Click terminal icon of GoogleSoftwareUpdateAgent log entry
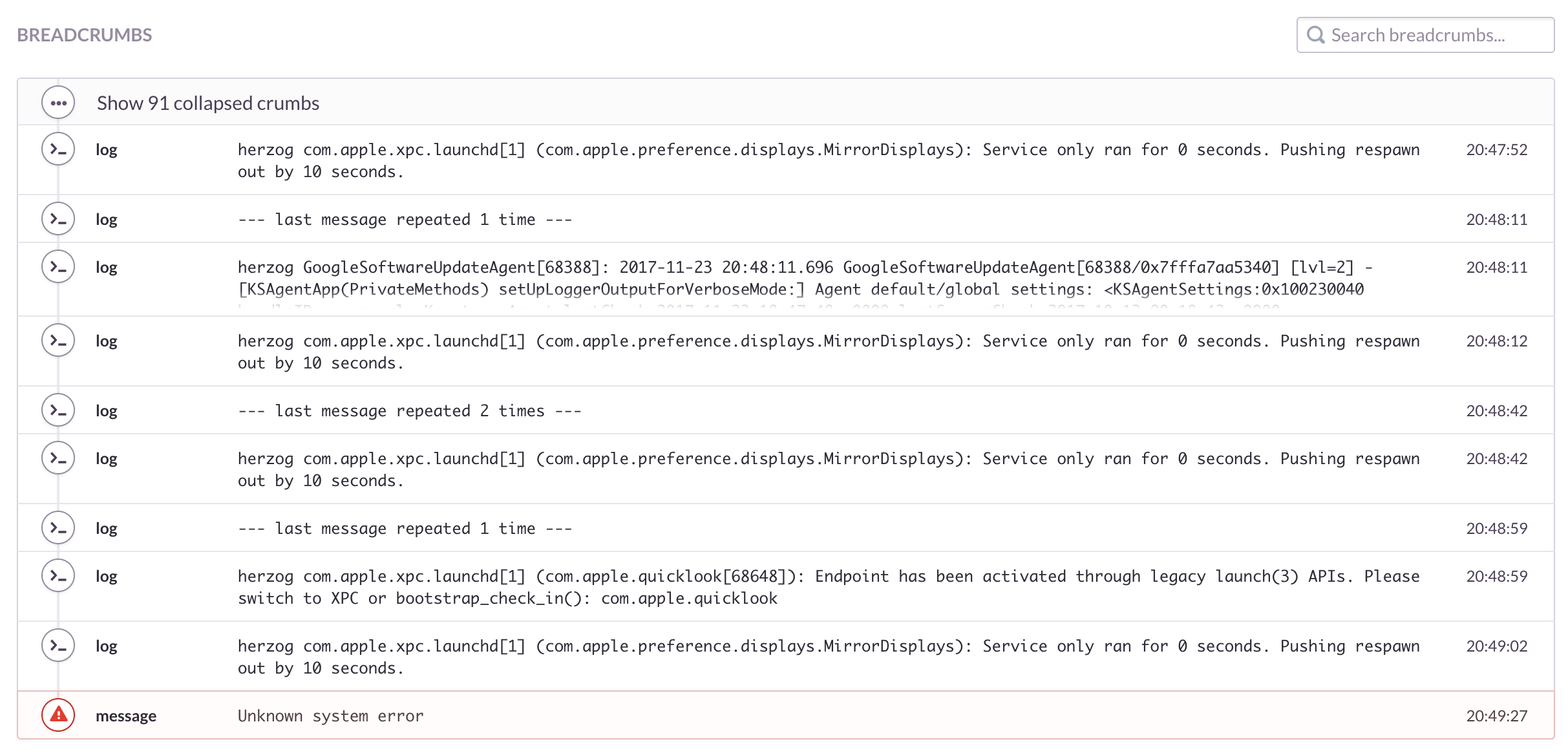The height and width of the screenshot is (755, 1568). 58,267
